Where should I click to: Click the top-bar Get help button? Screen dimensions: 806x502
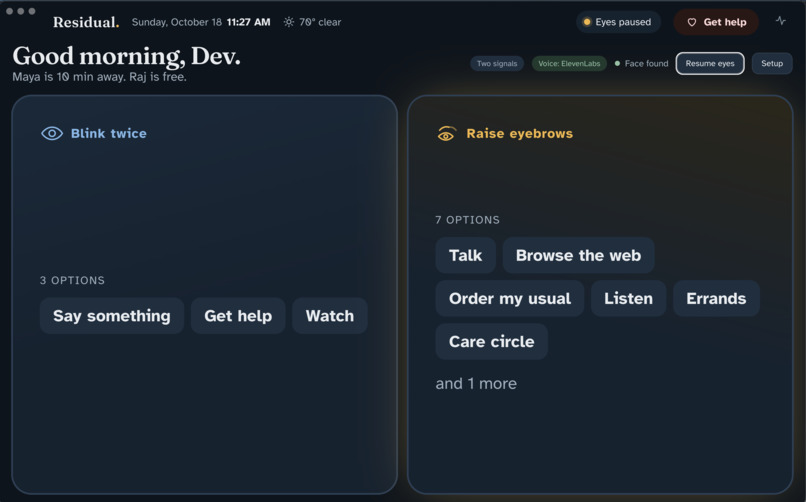pos(716,22)
